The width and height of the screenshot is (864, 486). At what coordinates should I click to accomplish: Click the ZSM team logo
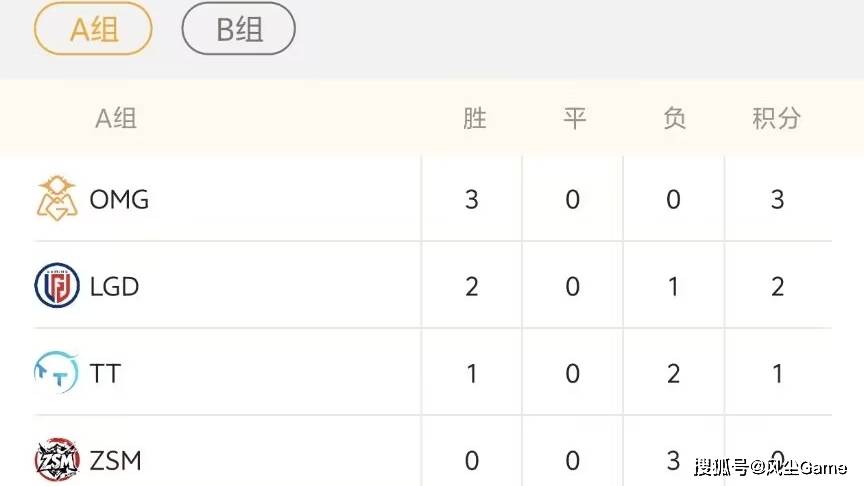coord(57,460)
